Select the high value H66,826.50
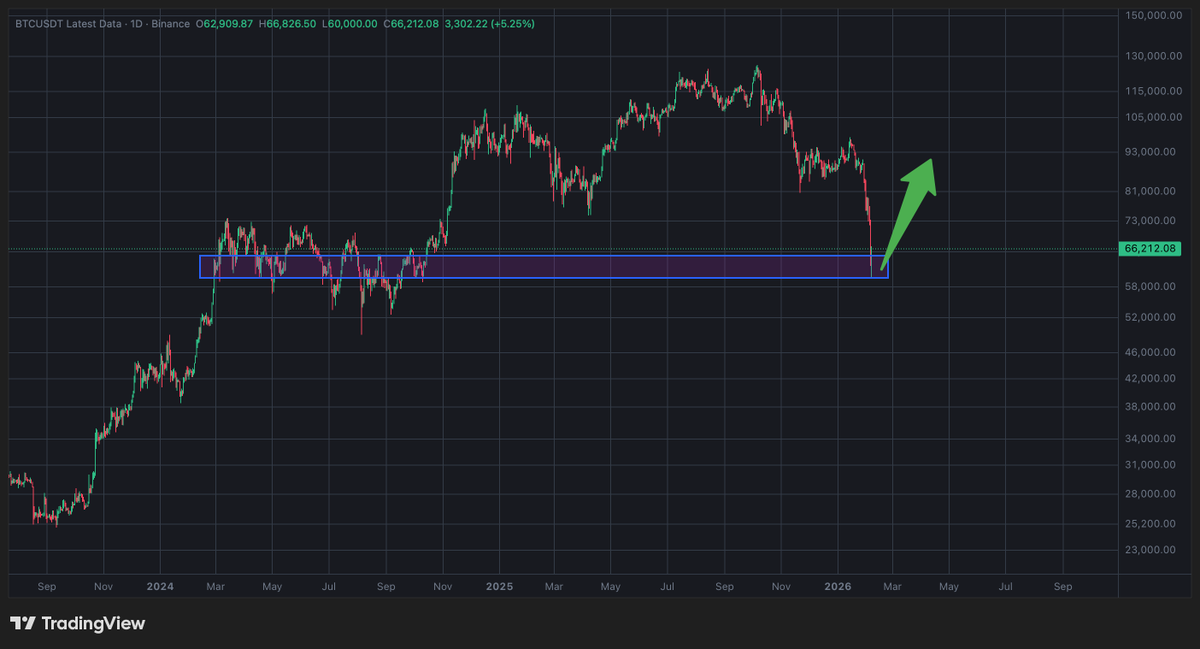 (288, 23)
